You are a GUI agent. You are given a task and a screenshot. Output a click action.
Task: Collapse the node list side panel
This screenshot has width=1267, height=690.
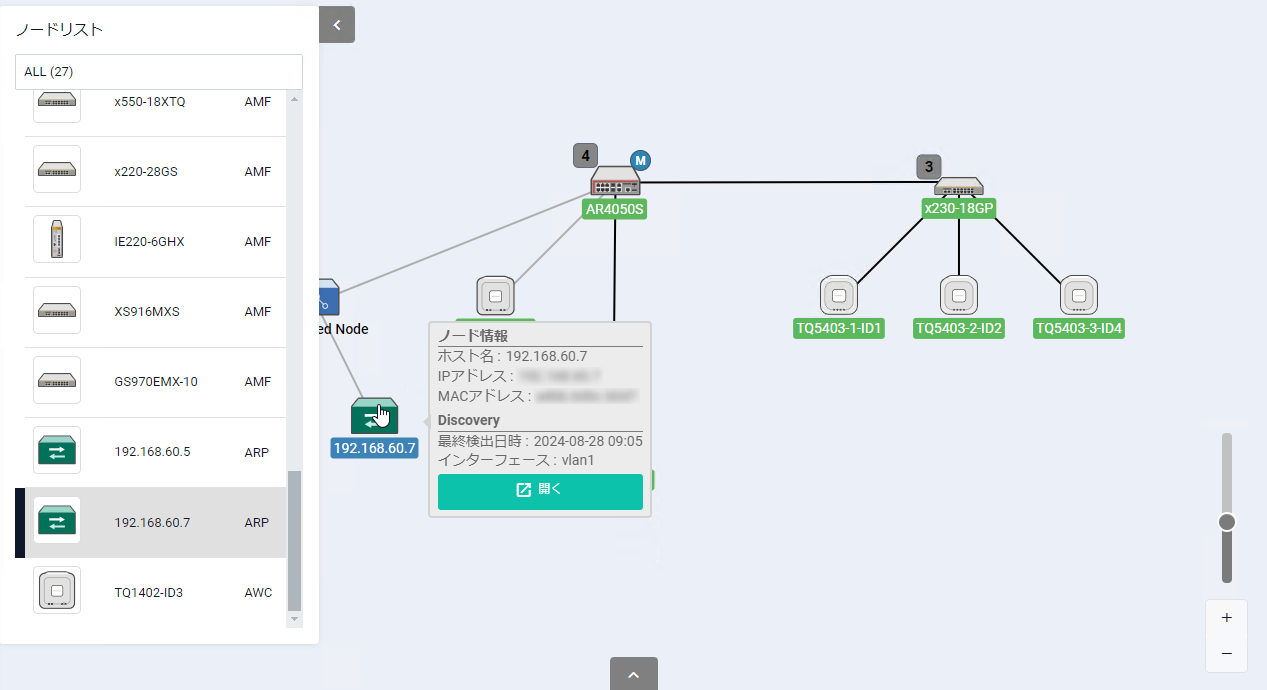337,25
